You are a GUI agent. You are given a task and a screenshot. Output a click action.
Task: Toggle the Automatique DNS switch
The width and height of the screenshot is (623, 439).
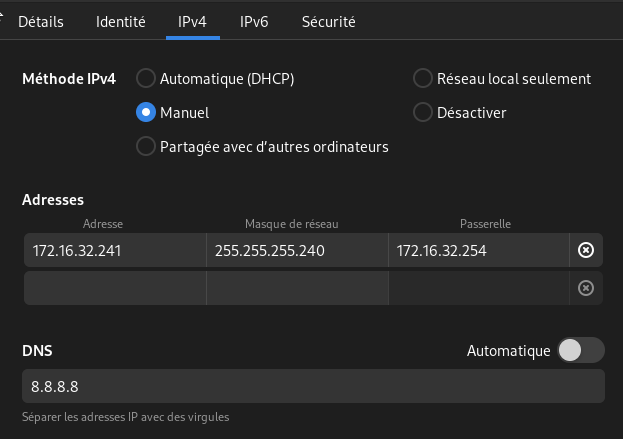coord(581,350)
